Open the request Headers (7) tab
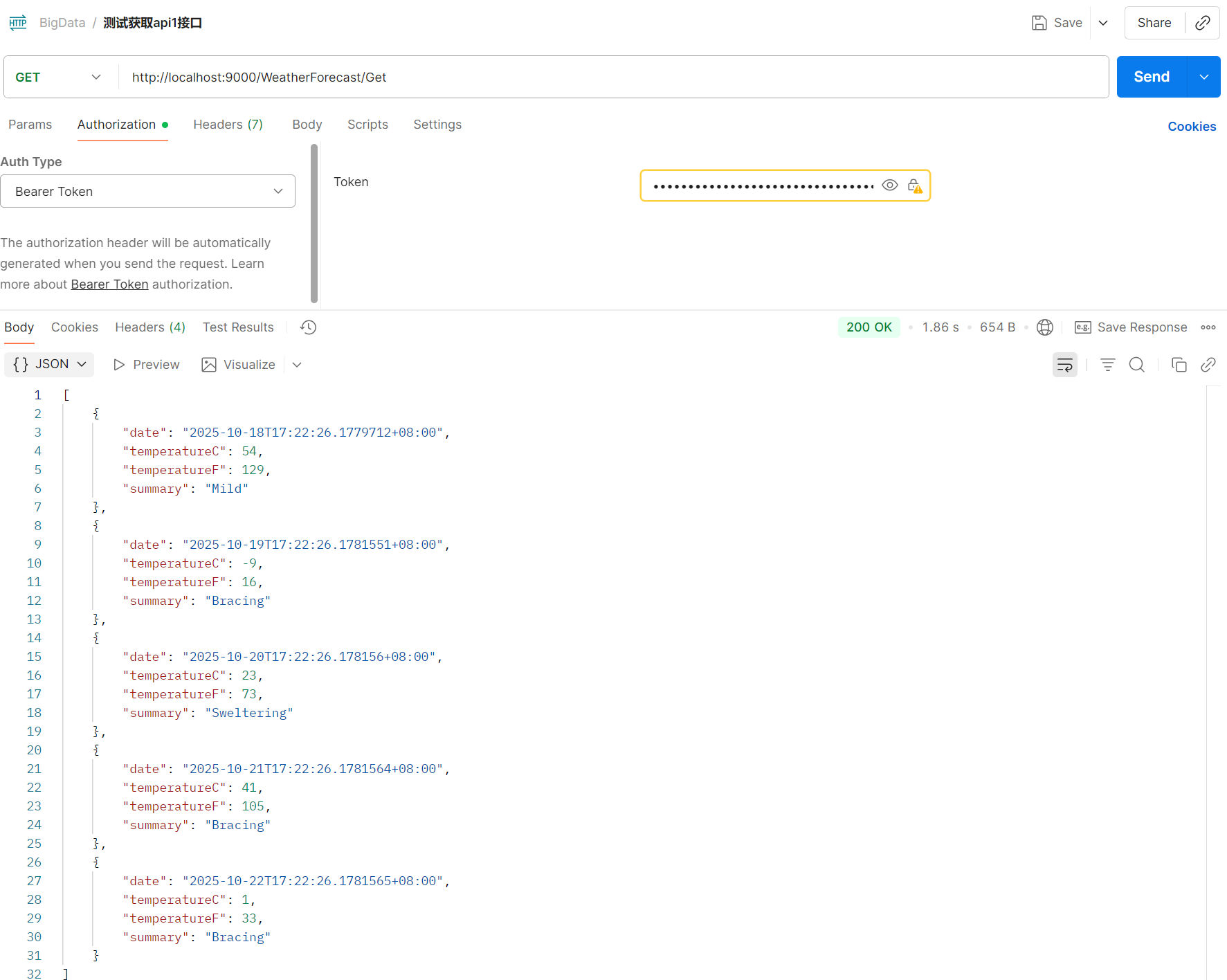1227x980 pixels. coord(228,125)
